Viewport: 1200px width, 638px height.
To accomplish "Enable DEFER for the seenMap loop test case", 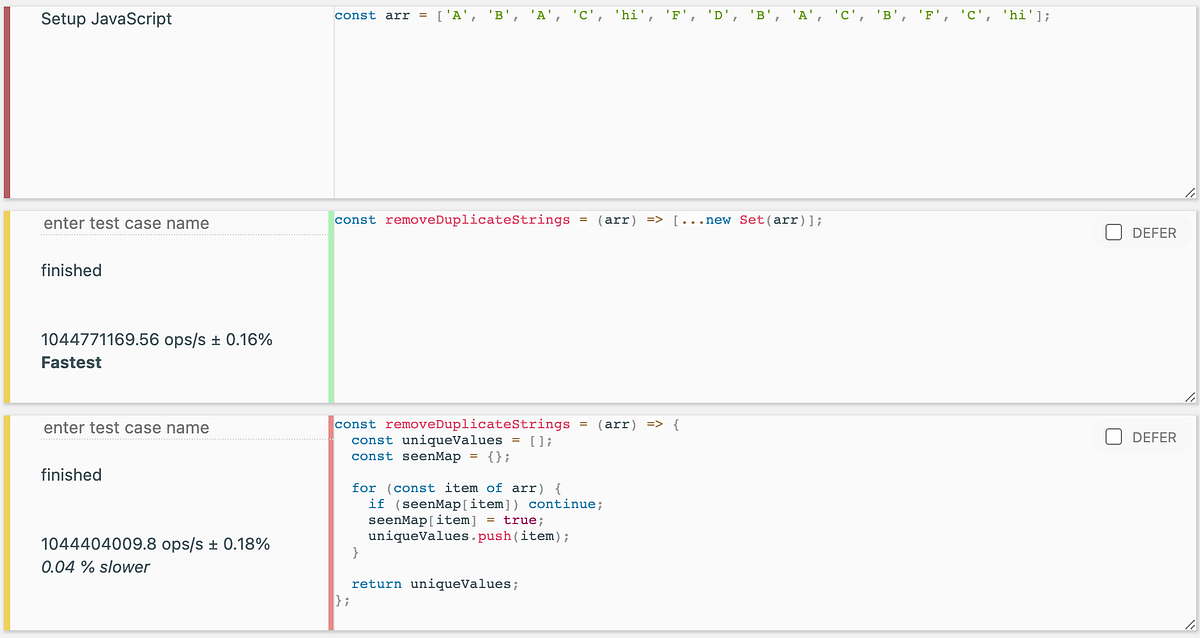I will coord(1113,437).
